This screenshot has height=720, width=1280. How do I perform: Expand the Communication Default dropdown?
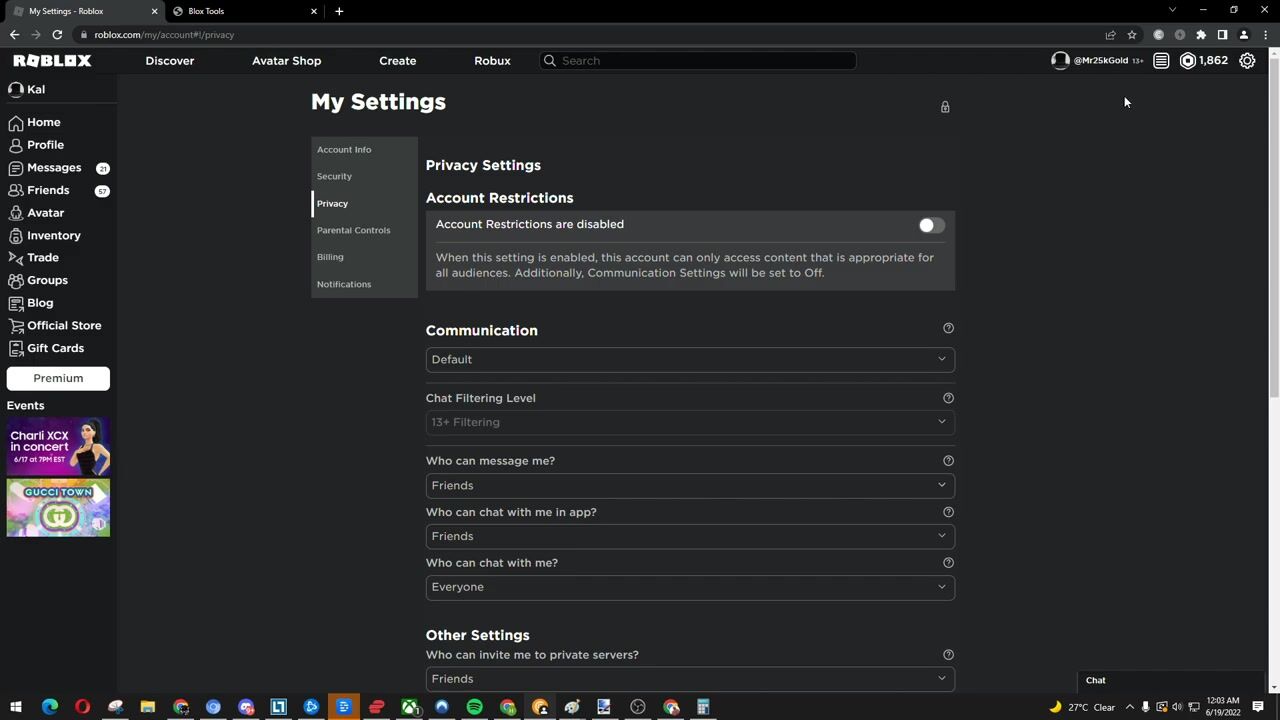tap(690, 360)
